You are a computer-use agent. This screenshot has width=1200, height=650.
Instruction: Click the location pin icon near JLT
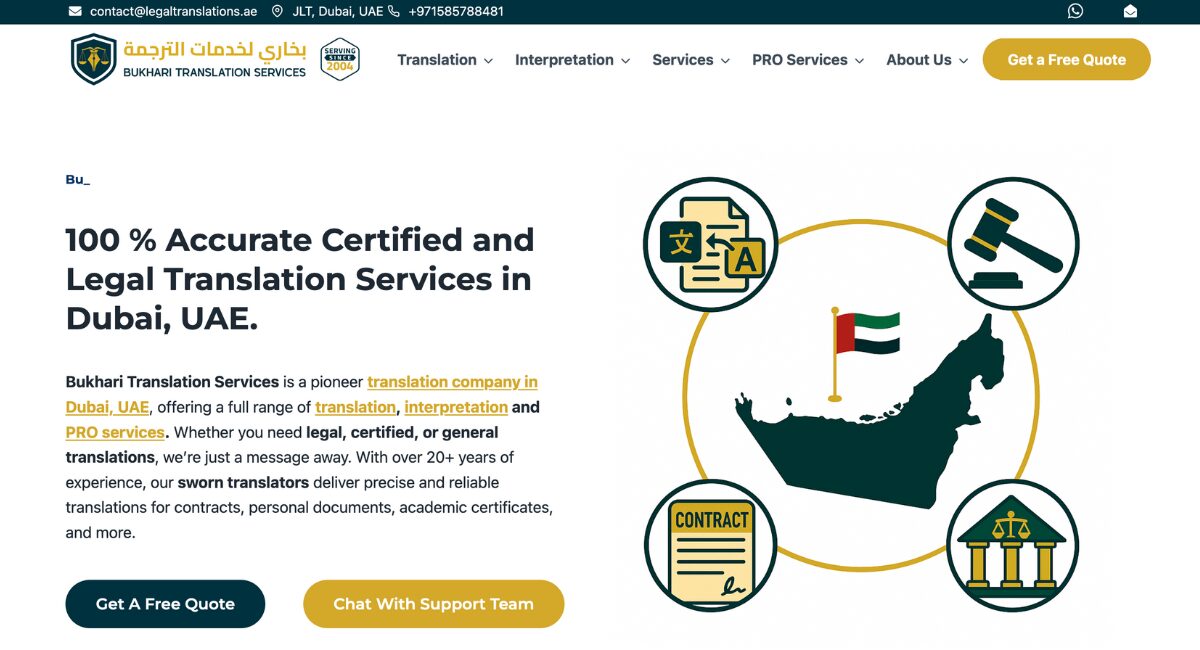tap(277, 11)
